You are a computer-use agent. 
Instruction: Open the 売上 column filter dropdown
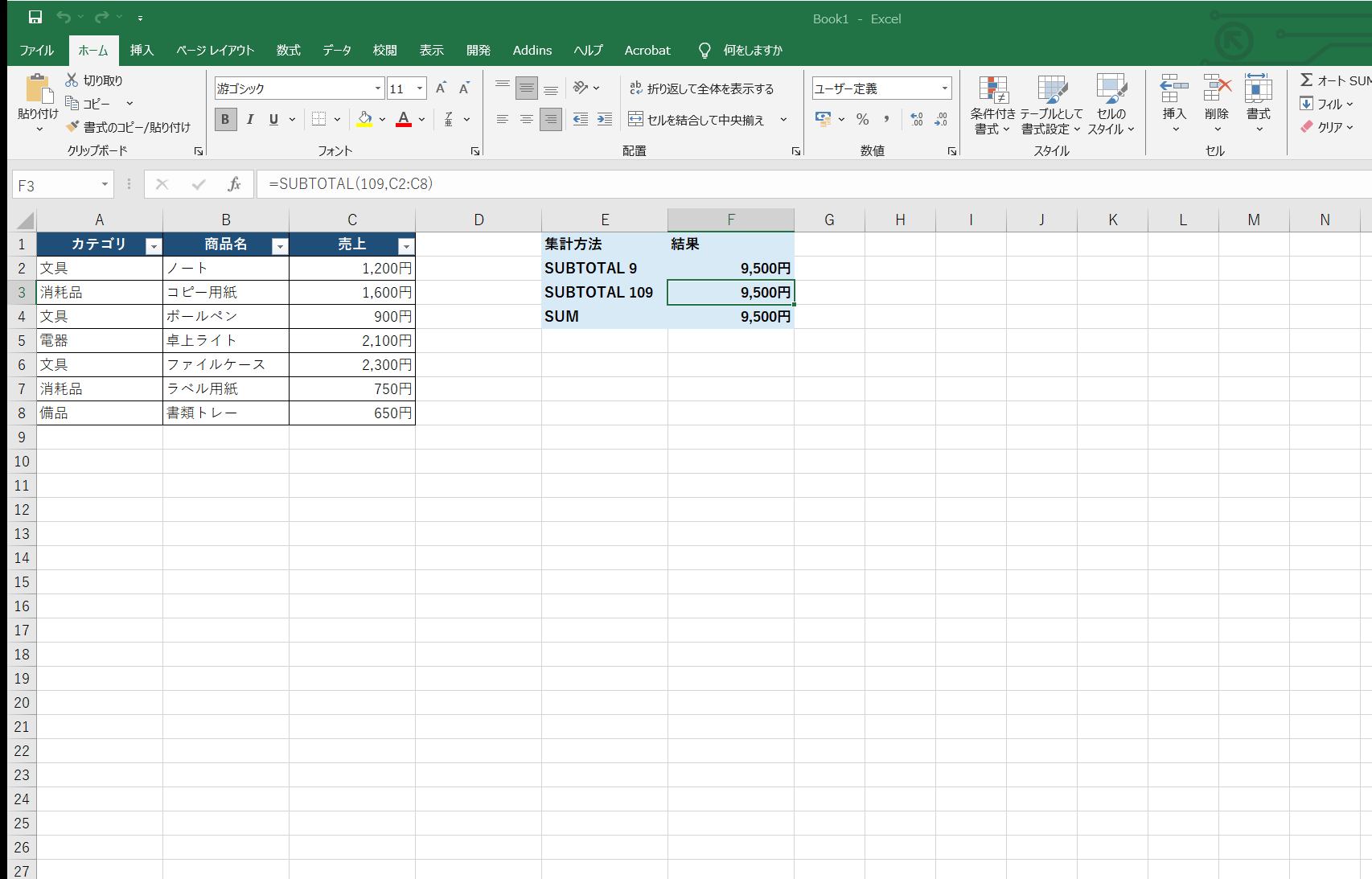(x=406, y=247)
